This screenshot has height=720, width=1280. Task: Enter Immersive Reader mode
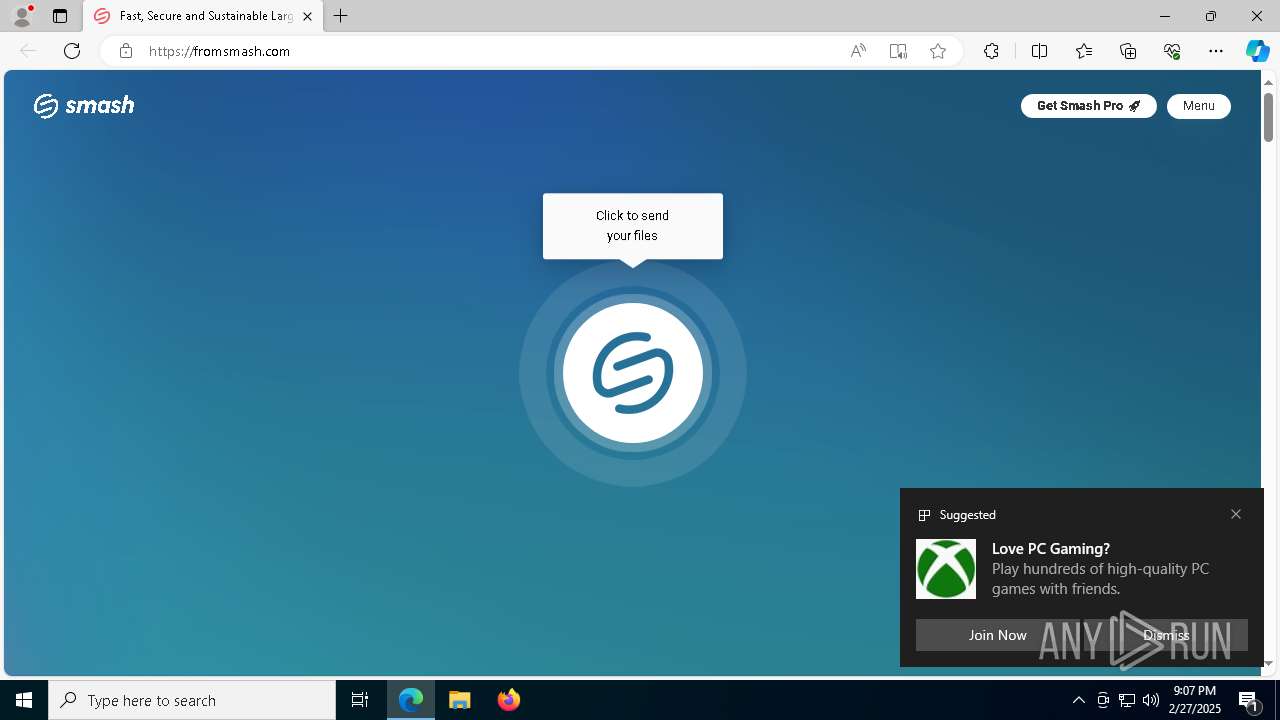898,51
